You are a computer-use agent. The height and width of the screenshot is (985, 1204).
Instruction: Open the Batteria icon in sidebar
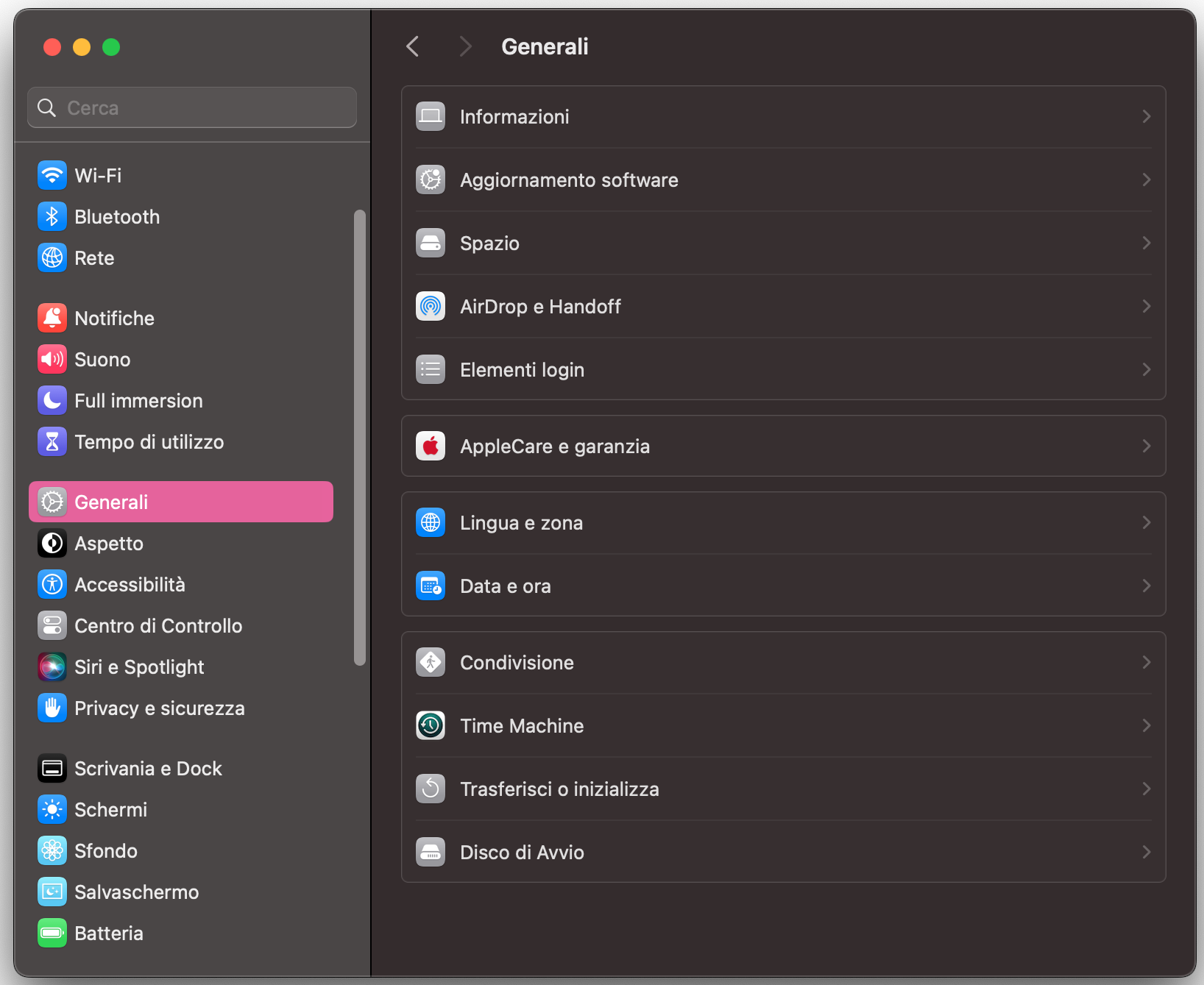(x=52, y=933)
